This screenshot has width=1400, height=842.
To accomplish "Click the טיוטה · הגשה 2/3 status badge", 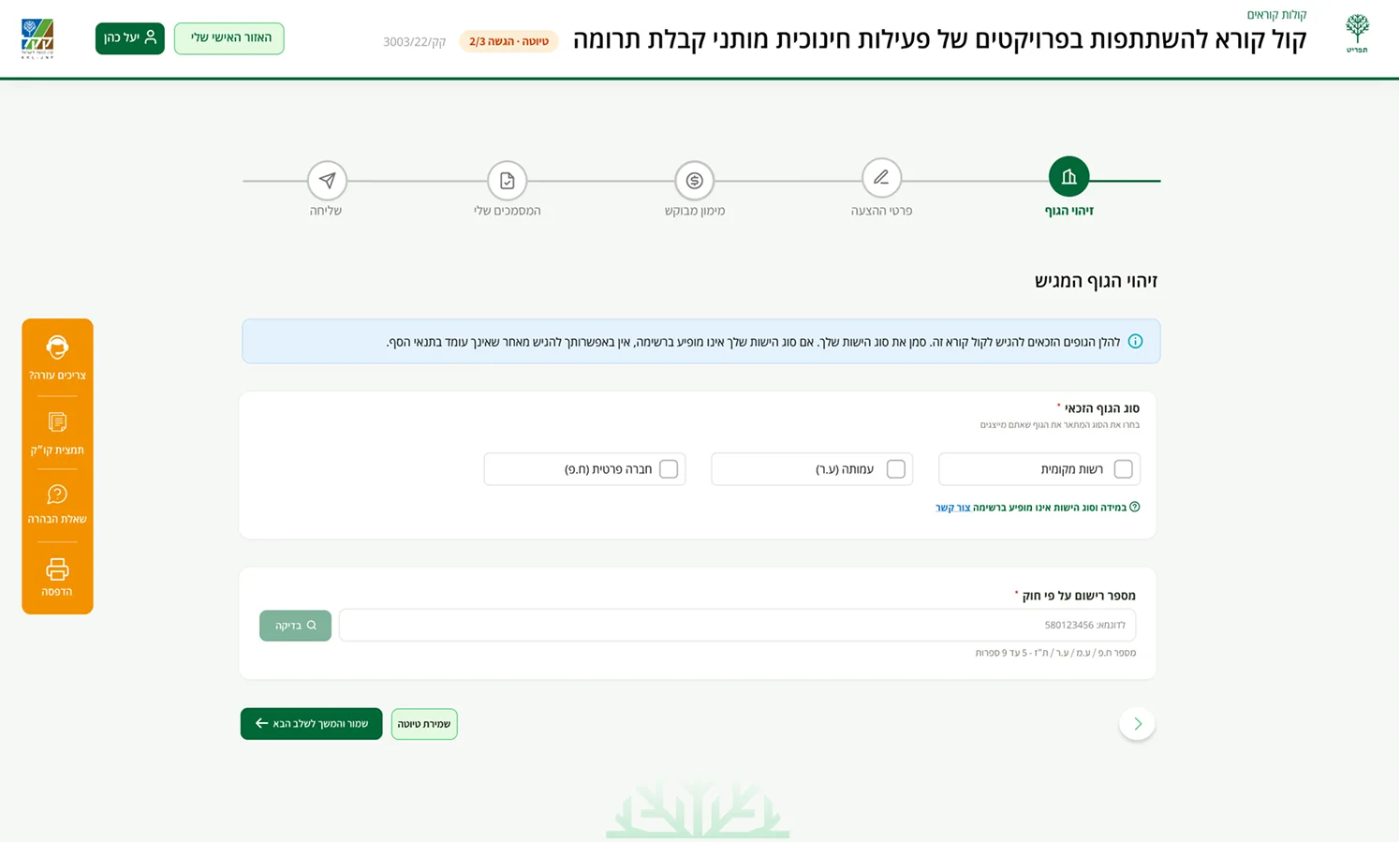I will coord(508,41).
